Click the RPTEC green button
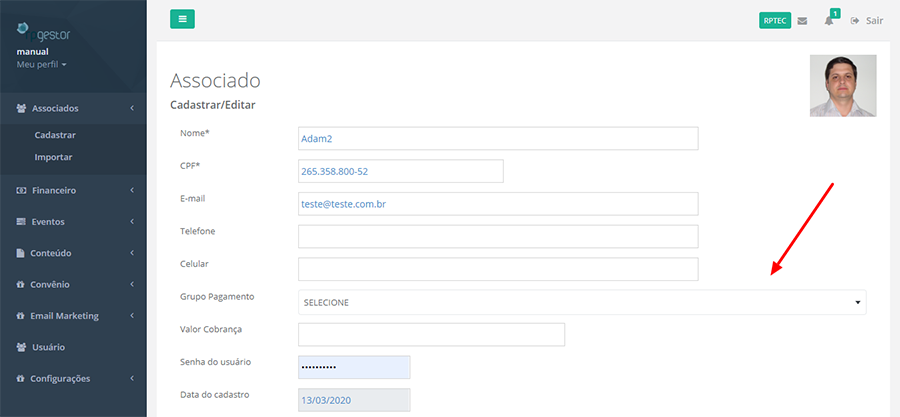The width and height of the screenshot is (900, 417). tap(775, 20)
